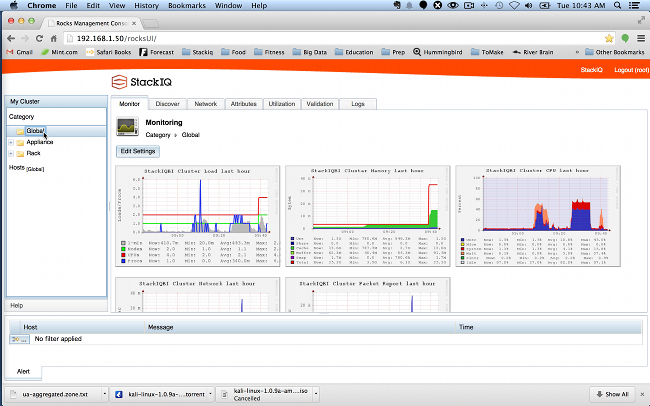Open the alert filter selector button
This screenshot has height=406, width=650.
point(19,339)
